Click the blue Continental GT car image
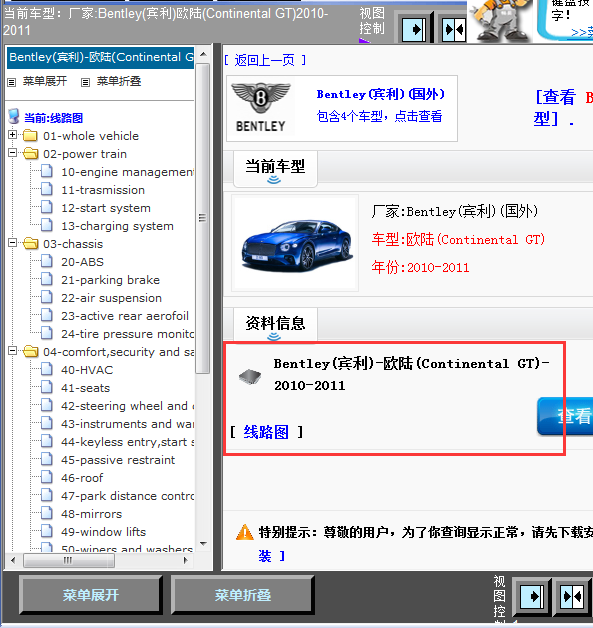The width and height of the screenshot is (593, 628). [297, 245]
